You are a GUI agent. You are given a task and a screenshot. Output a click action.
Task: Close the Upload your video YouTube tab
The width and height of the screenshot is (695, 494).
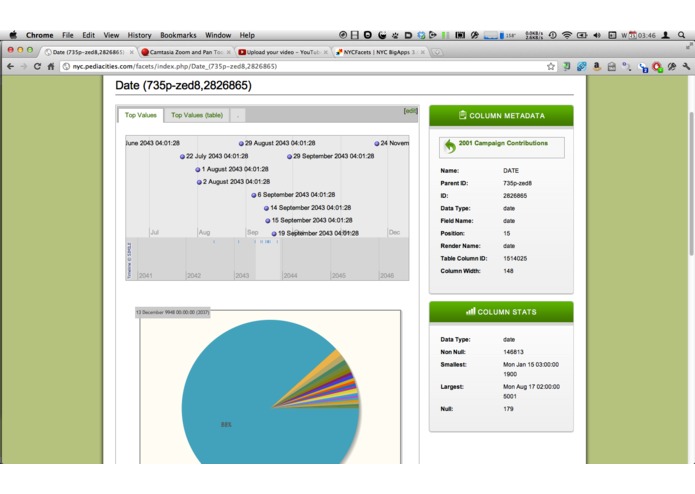click(326, 52)
